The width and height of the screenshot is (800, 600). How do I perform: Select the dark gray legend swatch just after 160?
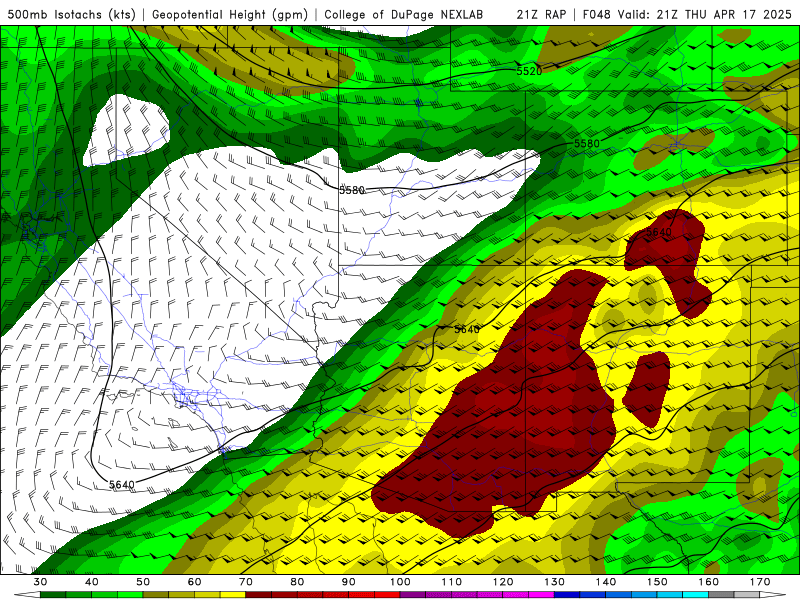721,595
